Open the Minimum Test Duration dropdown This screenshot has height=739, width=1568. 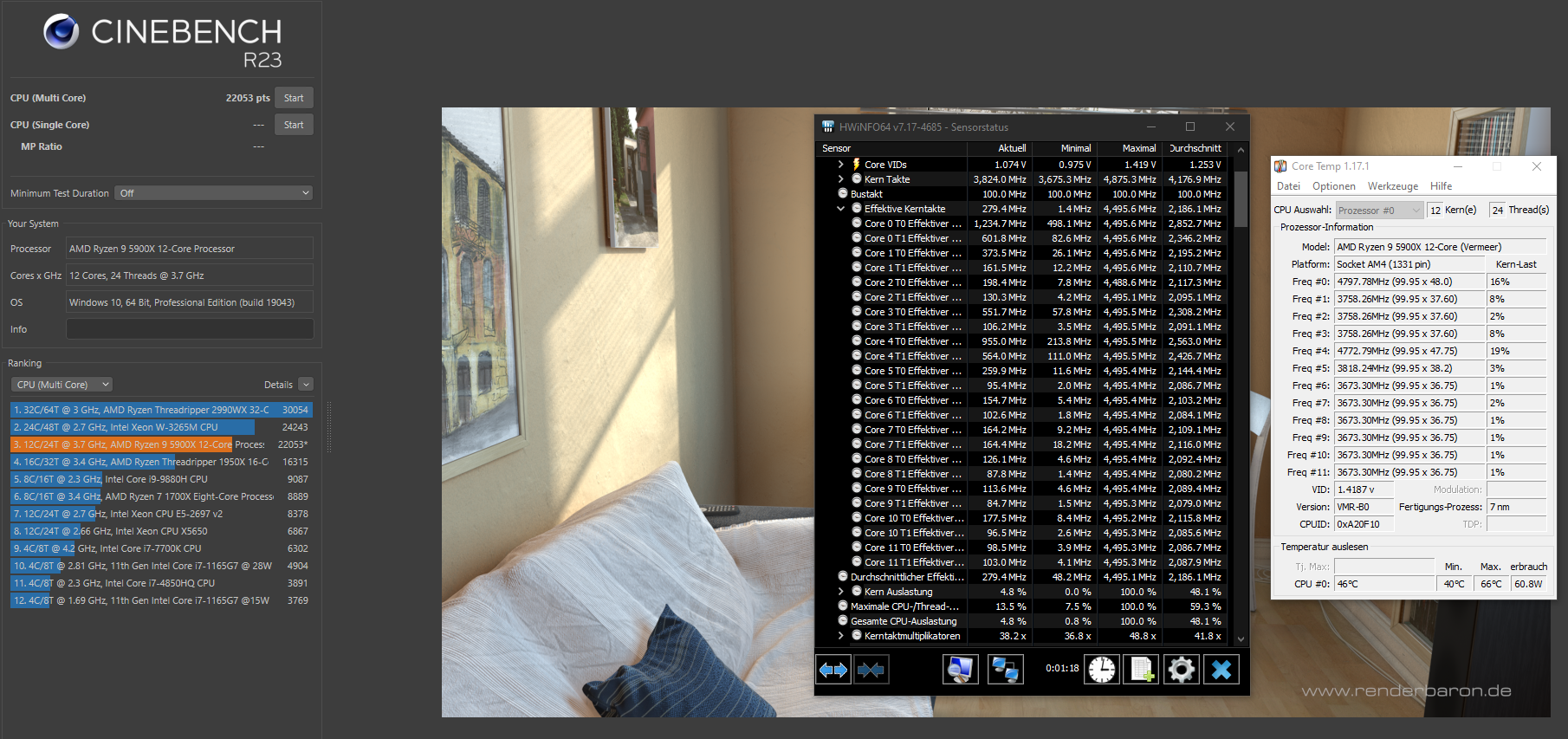click(213, 193)
